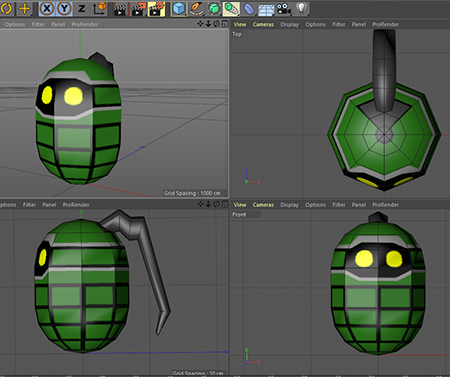Add a Cube primitive object
Image resolution: width=450 pixels, height=377 pixels.
coord(179,9)
